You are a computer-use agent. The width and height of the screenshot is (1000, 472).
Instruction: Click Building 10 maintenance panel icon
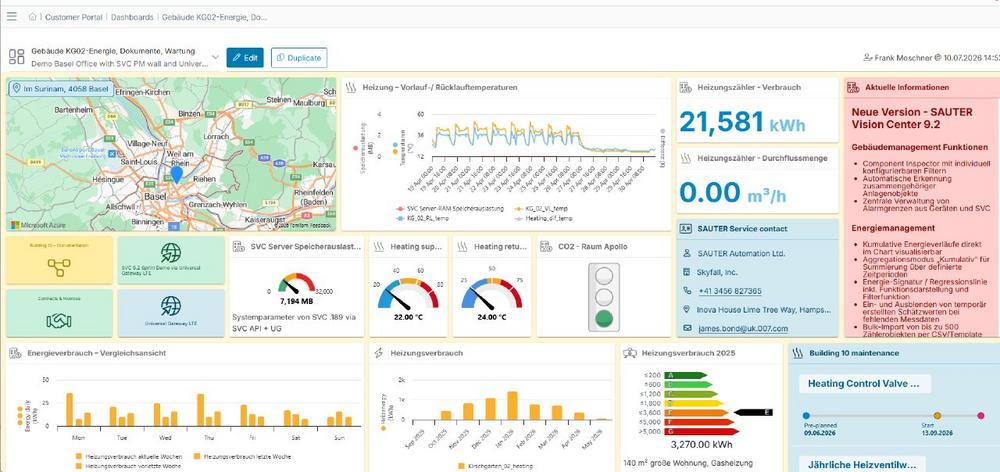(797, 353)
